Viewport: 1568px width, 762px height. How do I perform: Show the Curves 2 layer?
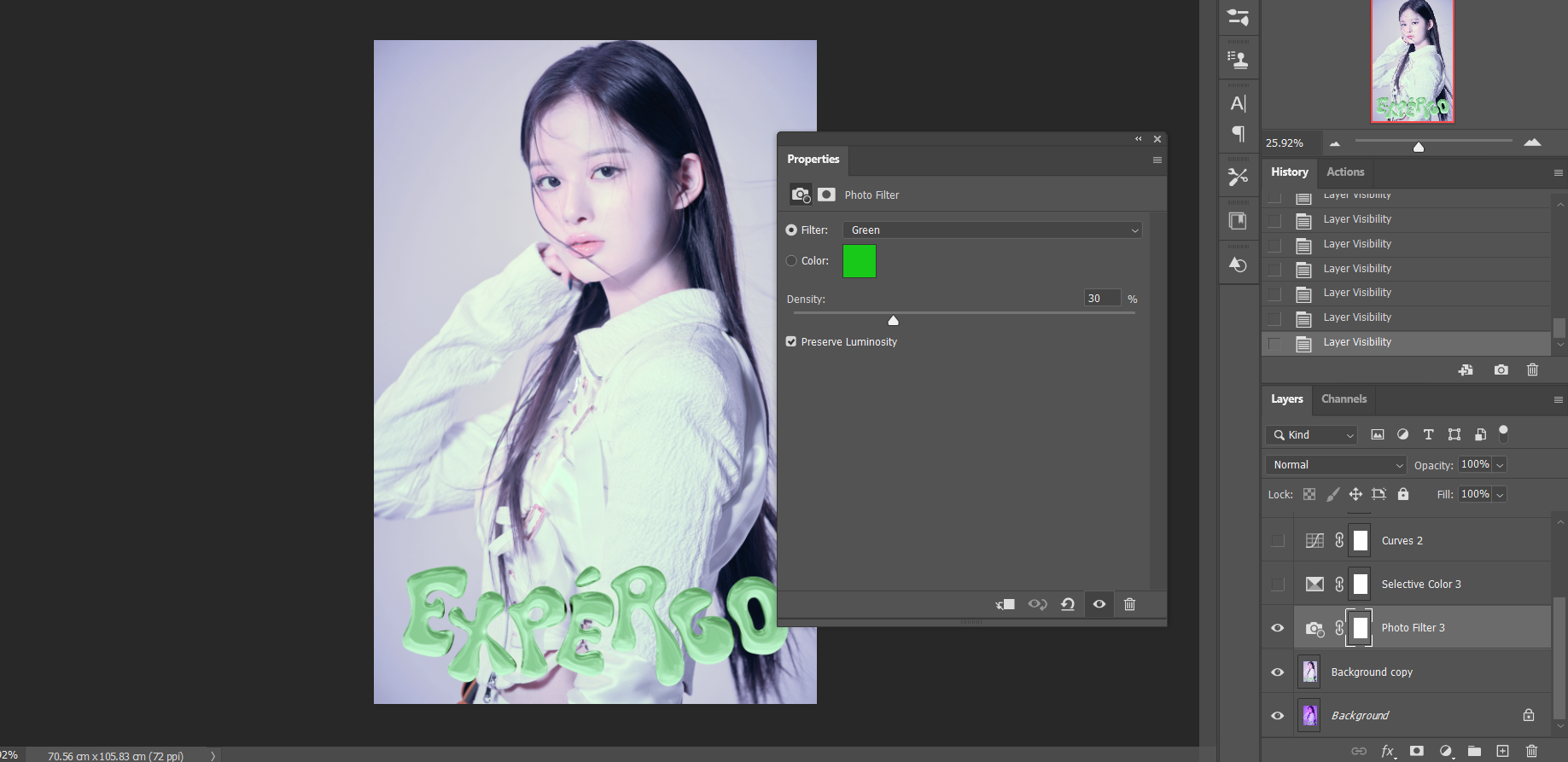click(x=1278, y=540)
